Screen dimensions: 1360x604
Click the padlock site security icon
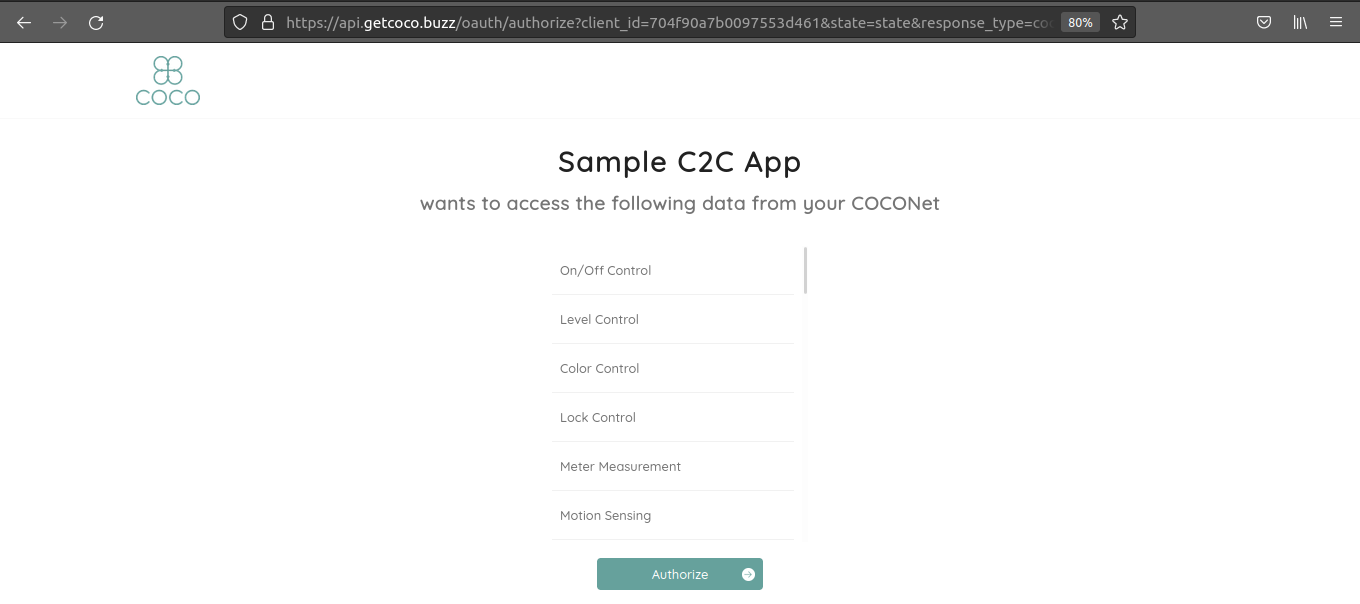(267, 22)
